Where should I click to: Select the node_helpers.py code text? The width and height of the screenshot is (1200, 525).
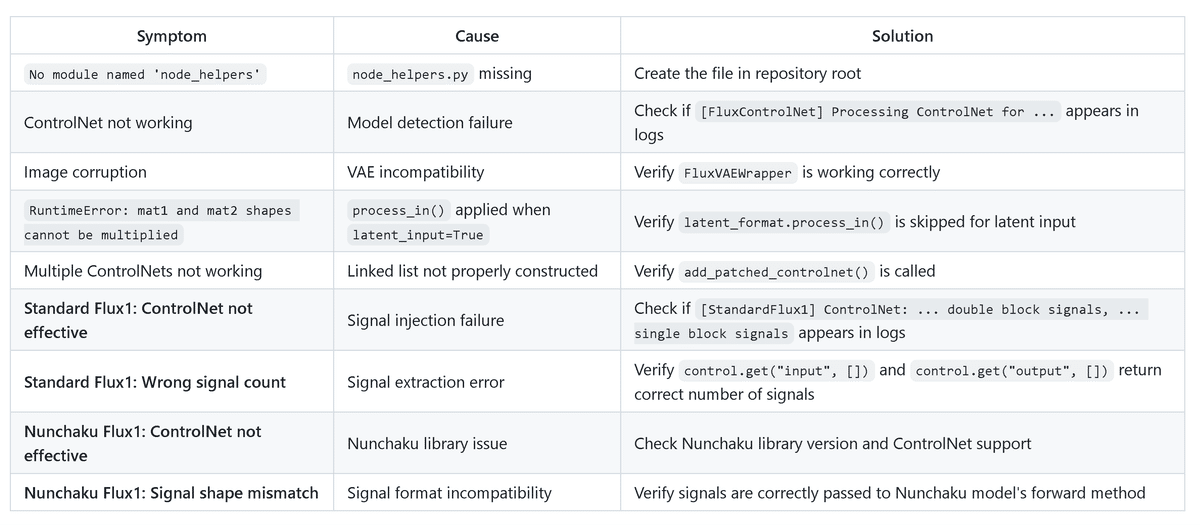[x=410, y=74]
